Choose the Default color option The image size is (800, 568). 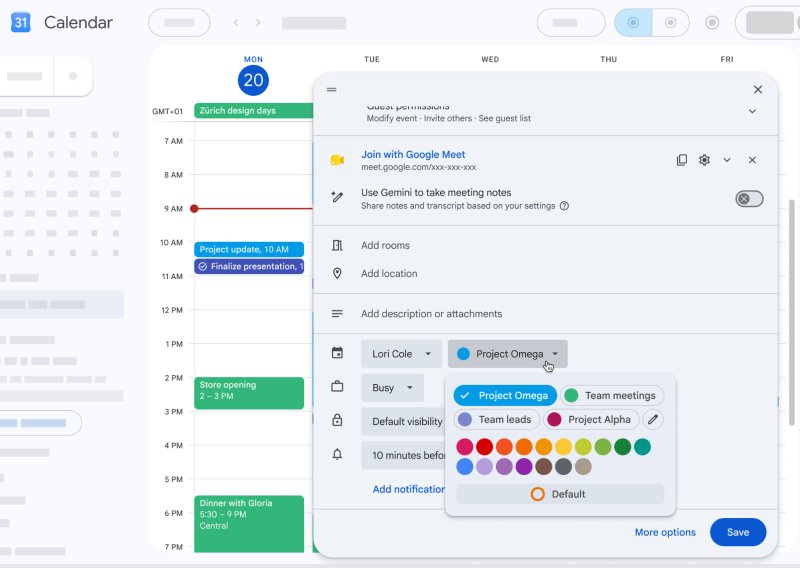(560, 494)
